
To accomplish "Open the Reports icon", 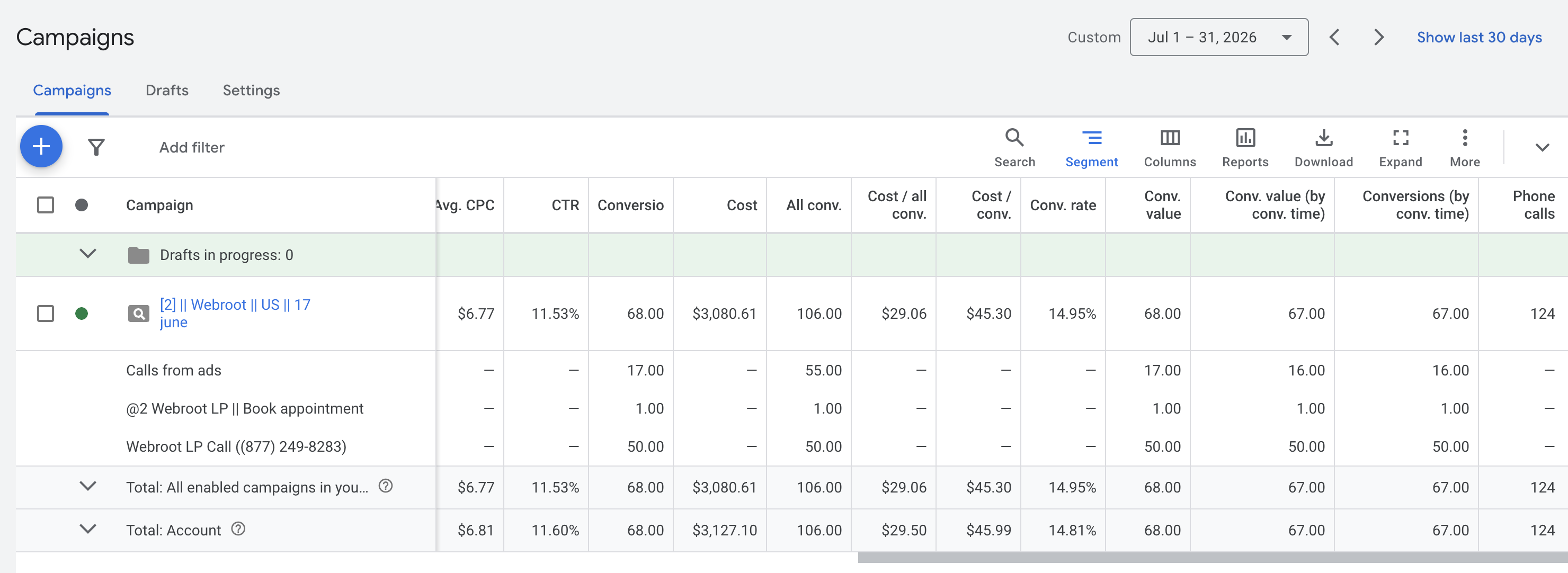I will 1245,148.
